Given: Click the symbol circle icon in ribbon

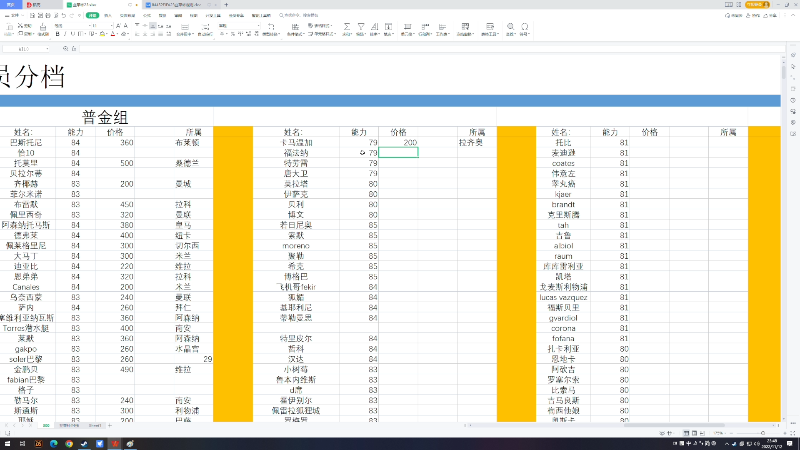Looking at the screenshot, I should coord(524,29).
